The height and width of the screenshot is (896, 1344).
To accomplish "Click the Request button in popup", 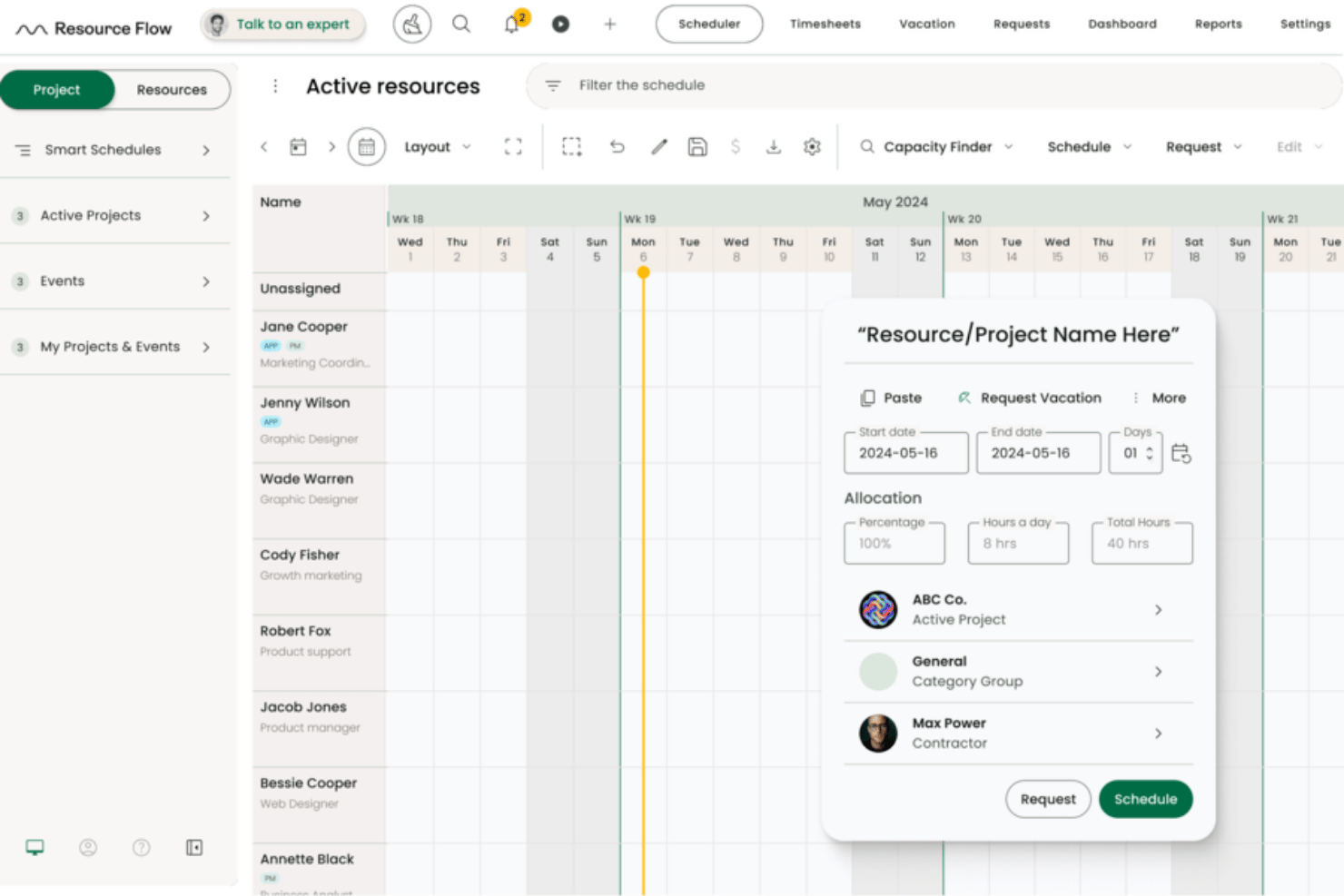I will click(x=1048, y=799).
